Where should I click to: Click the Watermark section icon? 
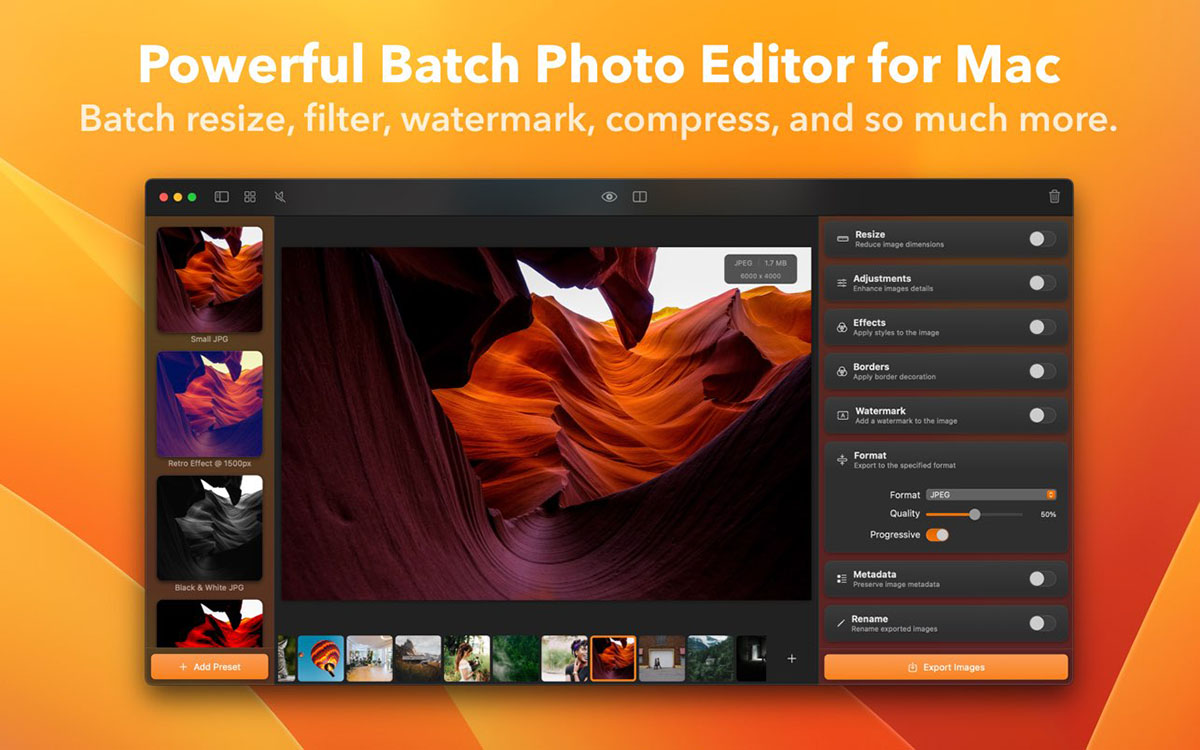click(x=842, y=415)
